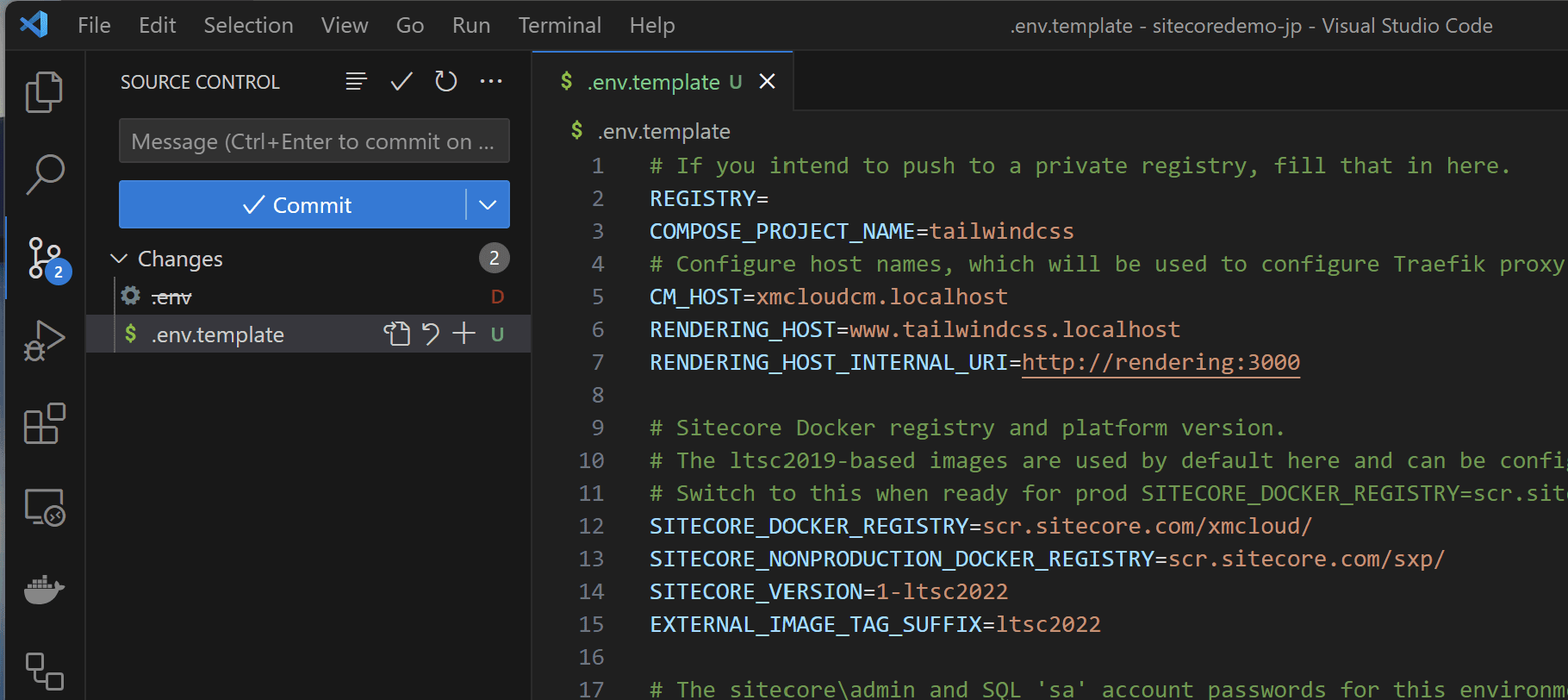Open Run and Debug view
The width and height of the screenshot is (1568, 700).
(44, 341)
